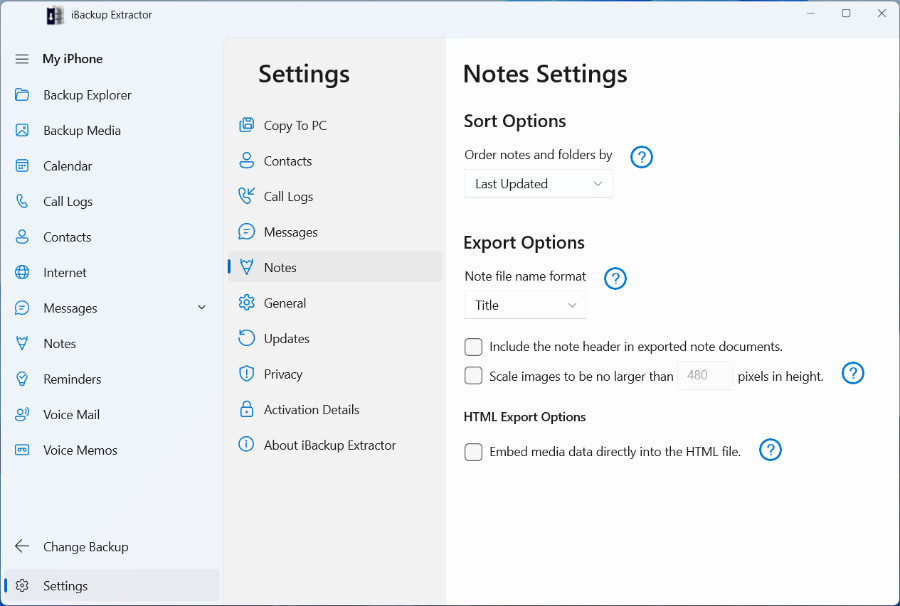The width and height of the screenshot is (900, 606).
Task: Click the iBackup Extractor app icon in title bar
Action: 55,15
